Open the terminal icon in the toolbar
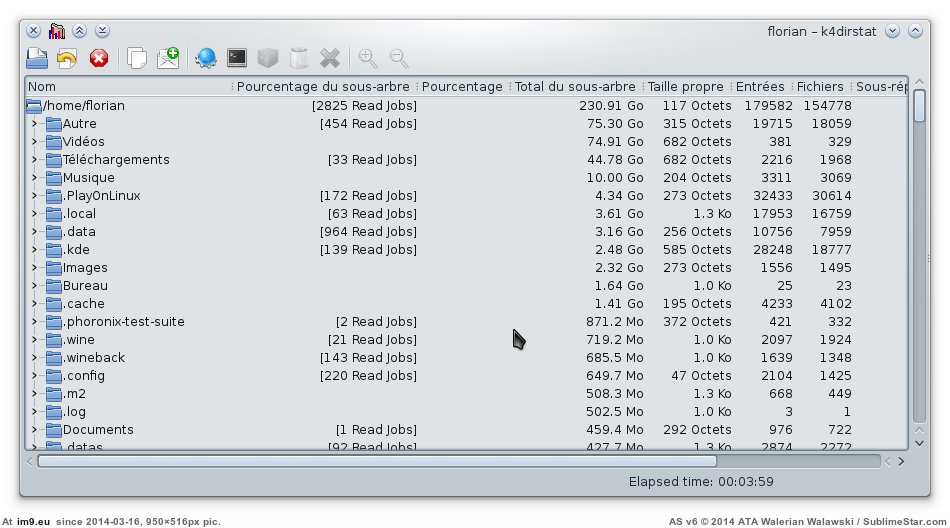Image resolution: width=950 pixels, height=528 pixels. (237, 58)
